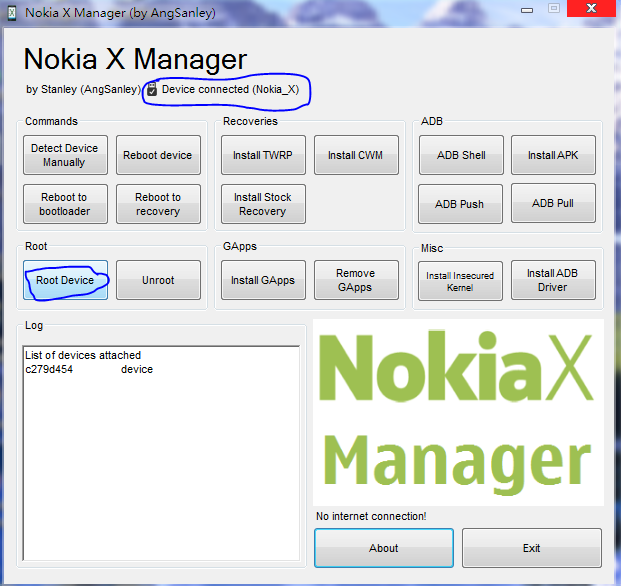This screenshot has width=621, height=586.
Task: Click the Remove GApps button
Action: (356, 280)
